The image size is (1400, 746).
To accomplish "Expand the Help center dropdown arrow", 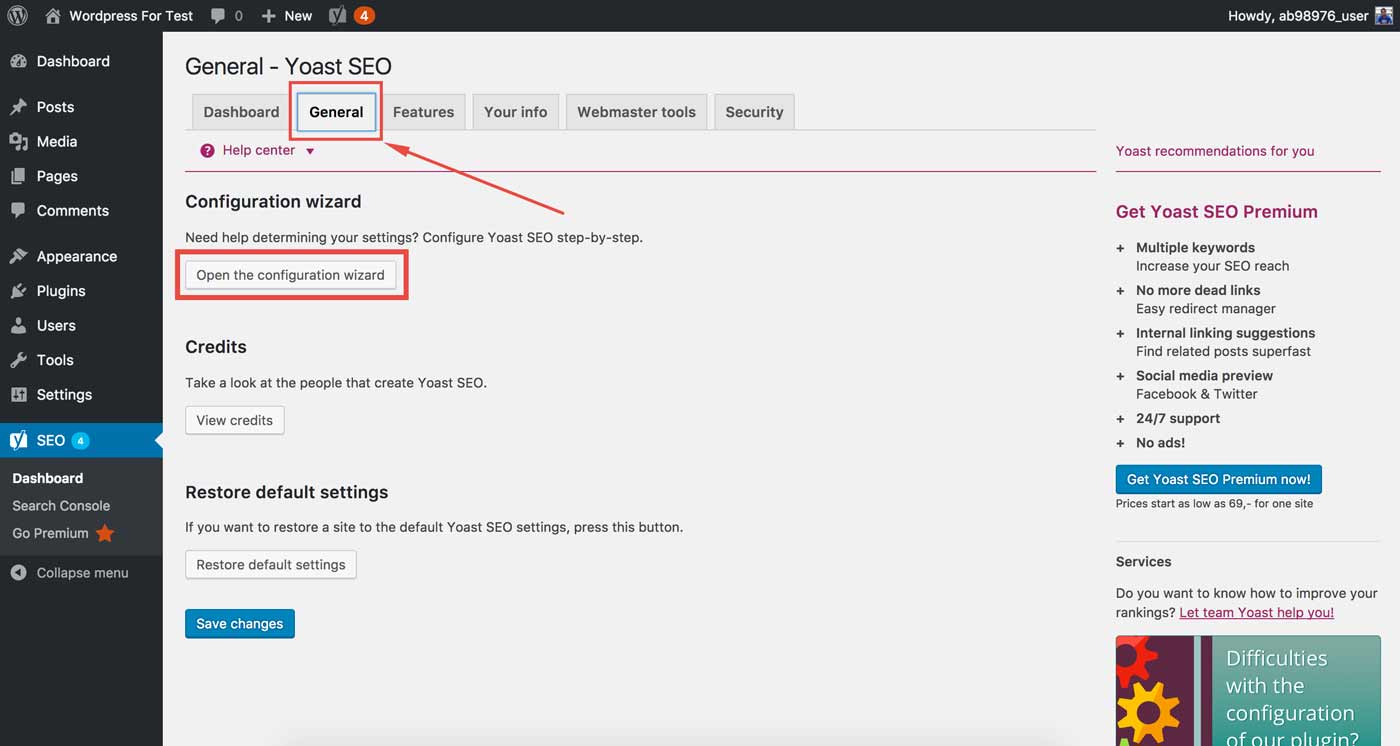I will [310, 151].
